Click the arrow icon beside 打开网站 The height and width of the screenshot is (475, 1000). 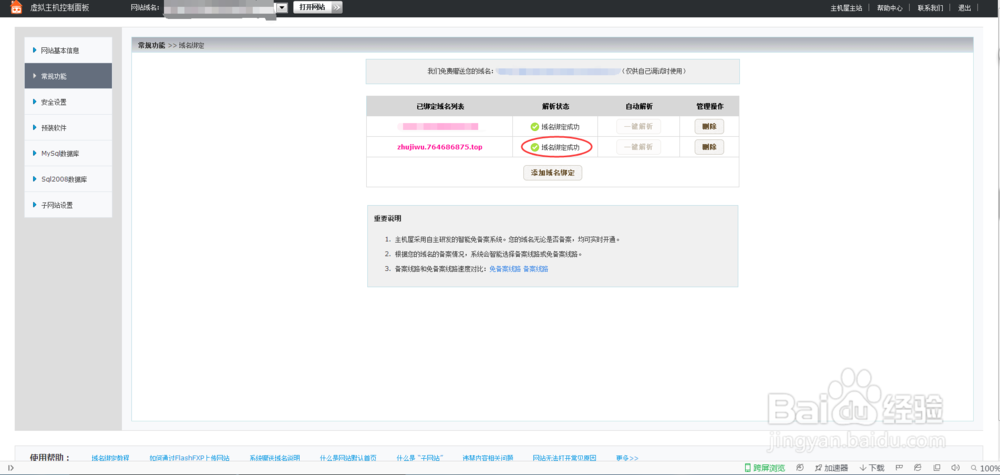coord(337,8)
